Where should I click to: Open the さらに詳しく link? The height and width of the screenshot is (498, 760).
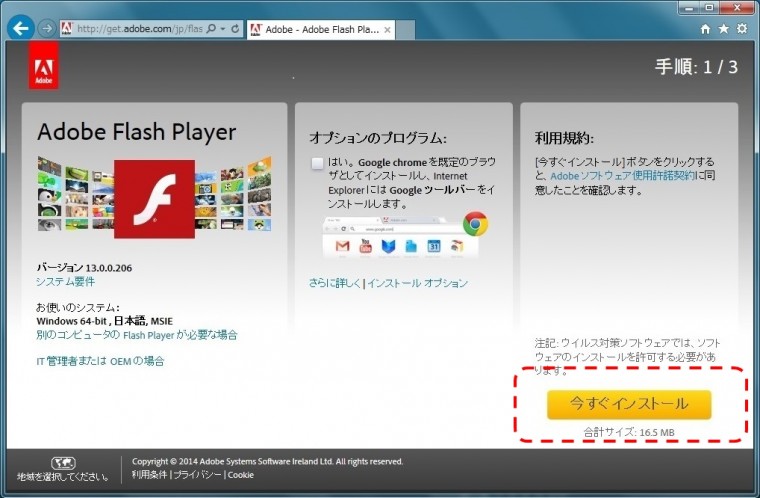(334, 283)
